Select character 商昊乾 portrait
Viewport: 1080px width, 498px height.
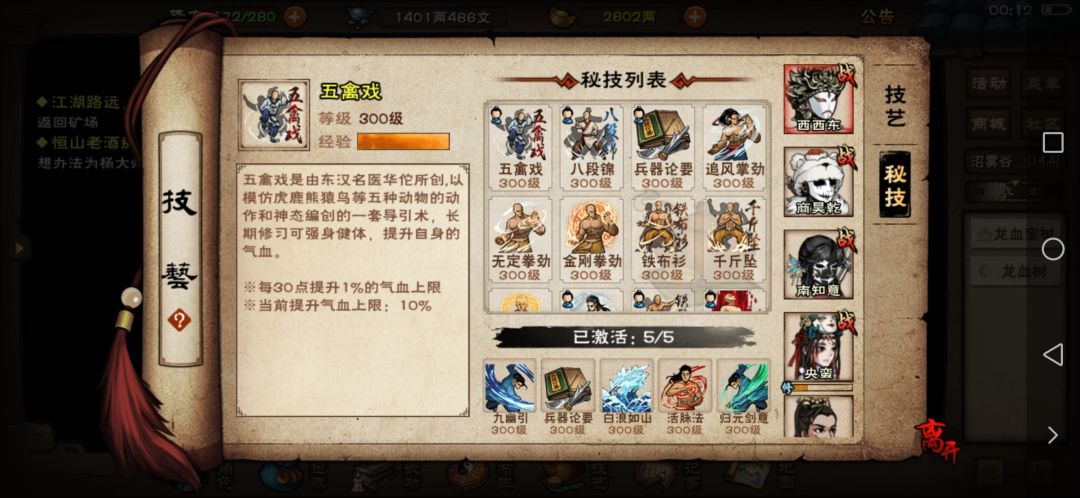(818, 182)
